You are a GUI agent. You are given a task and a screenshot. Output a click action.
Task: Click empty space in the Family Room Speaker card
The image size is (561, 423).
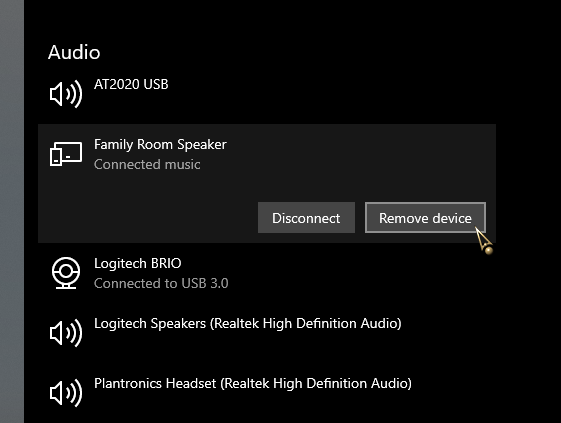(x=358, y=157)
